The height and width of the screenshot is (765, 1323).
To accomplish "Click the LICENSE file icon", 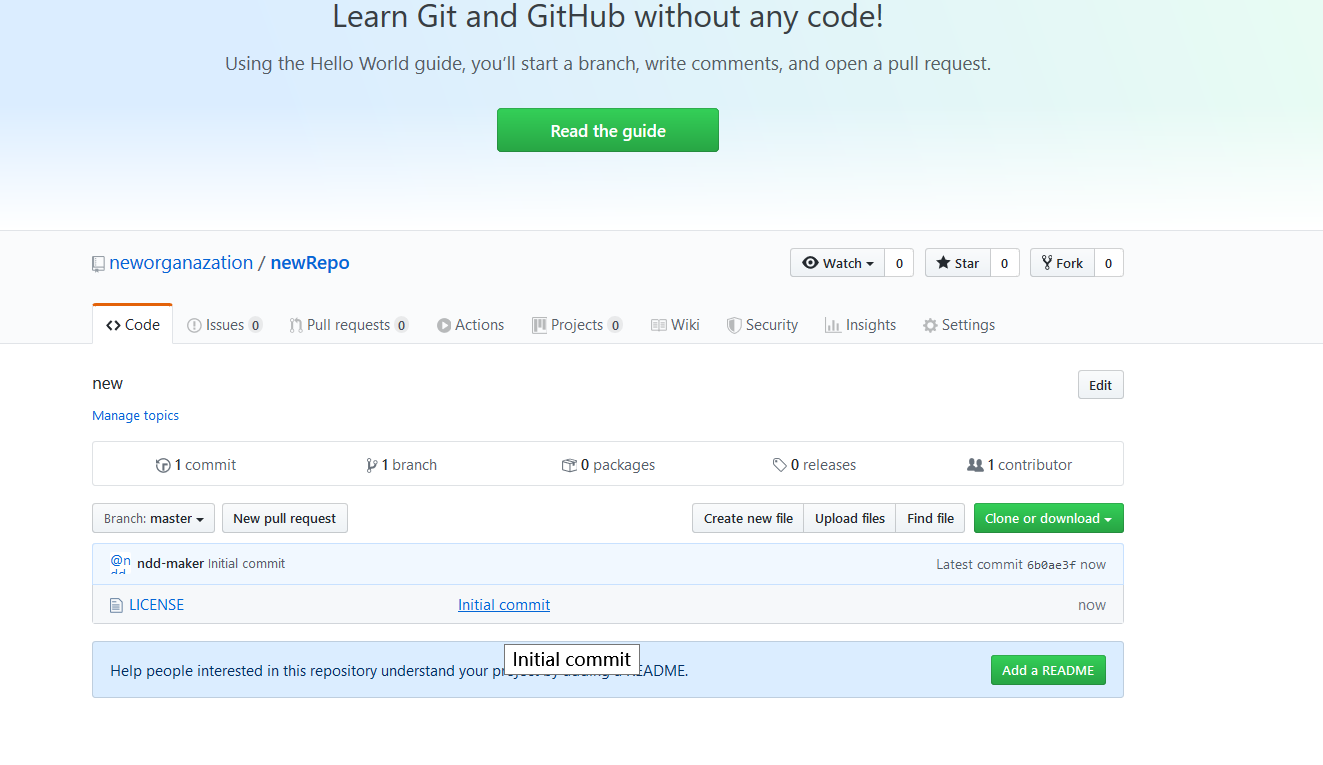I will [x=116, y=605].
